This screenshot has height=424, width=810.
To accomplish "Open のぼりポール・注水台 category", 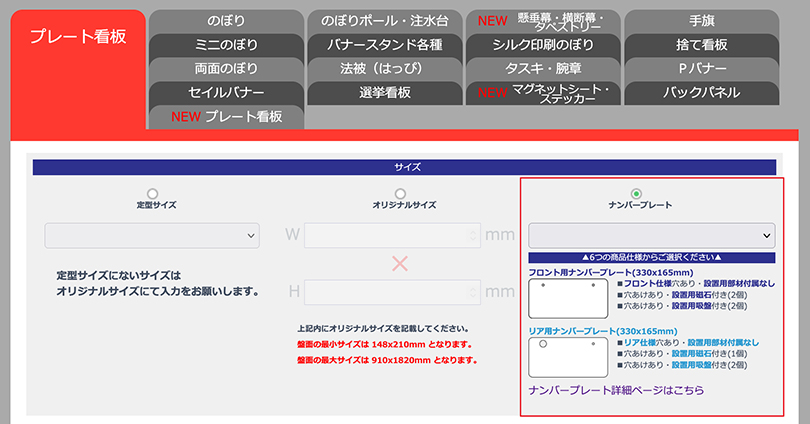I will pyautogui.click(x=385, y=21).
